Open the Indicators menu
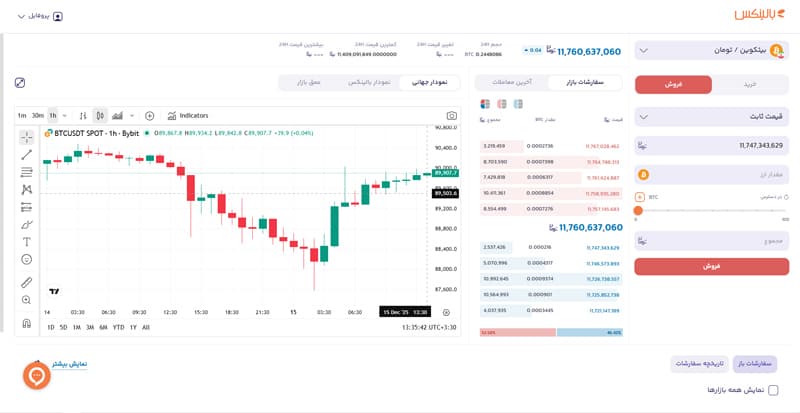The height and width of the screenshot is (413, 800). [x=188, y=116]
